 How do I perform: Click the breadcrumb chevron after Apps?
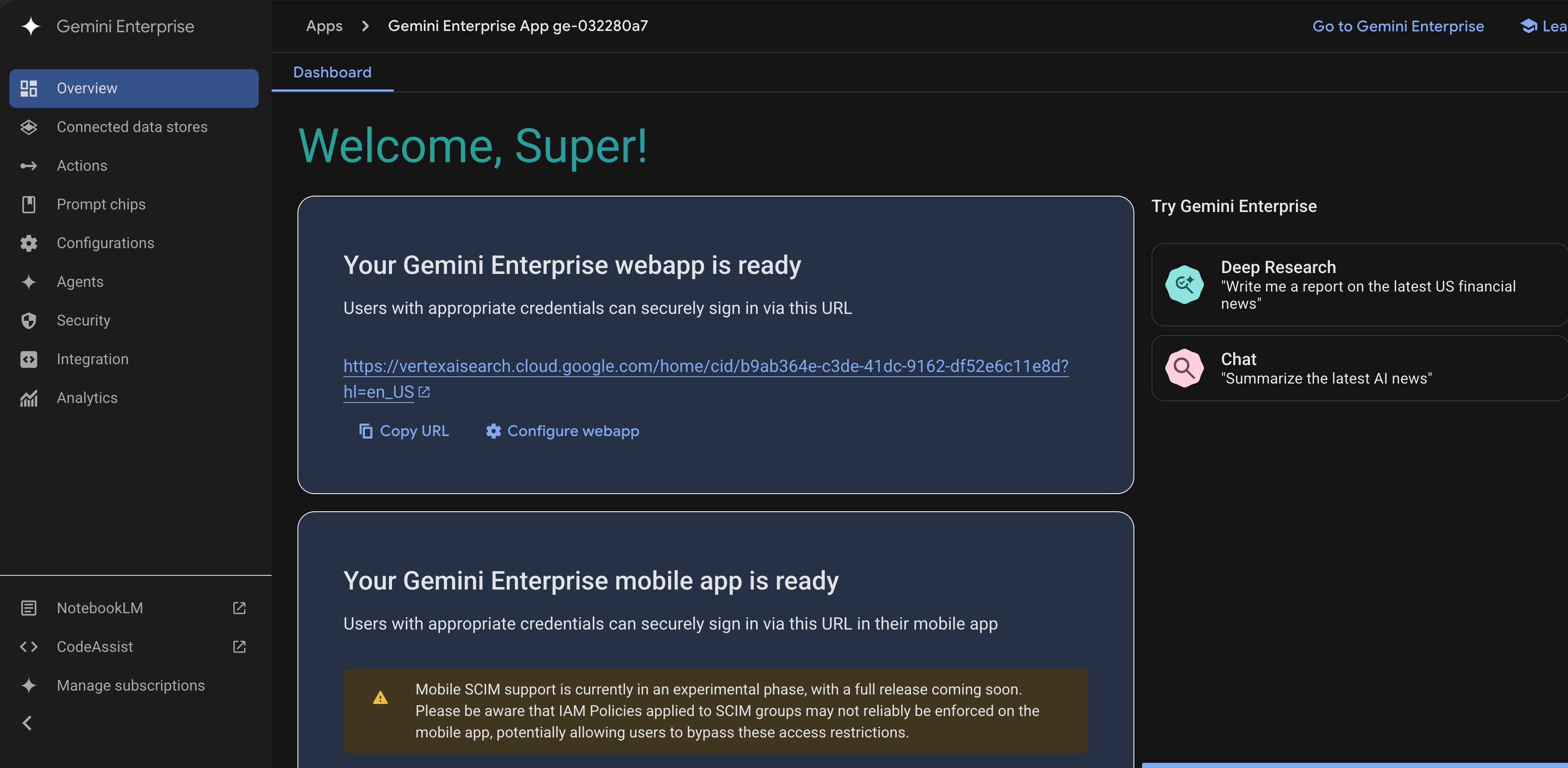(365, 26)
